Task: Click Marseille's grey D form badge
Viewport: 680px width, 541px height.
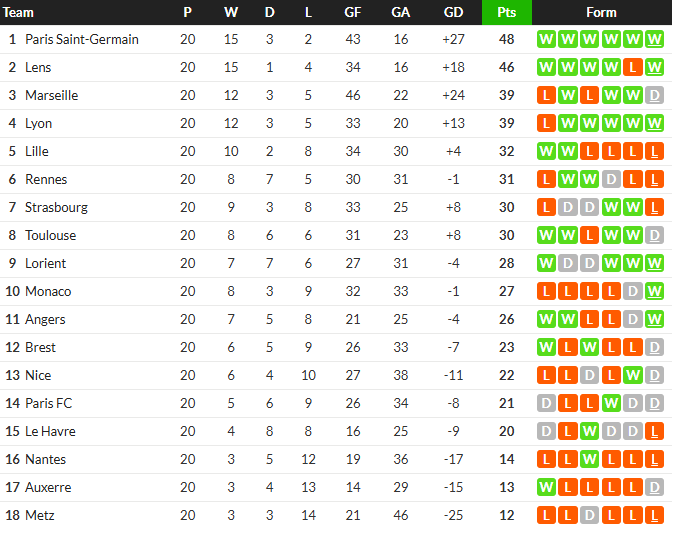Action: pyautogui.click(x=654, y=95)
